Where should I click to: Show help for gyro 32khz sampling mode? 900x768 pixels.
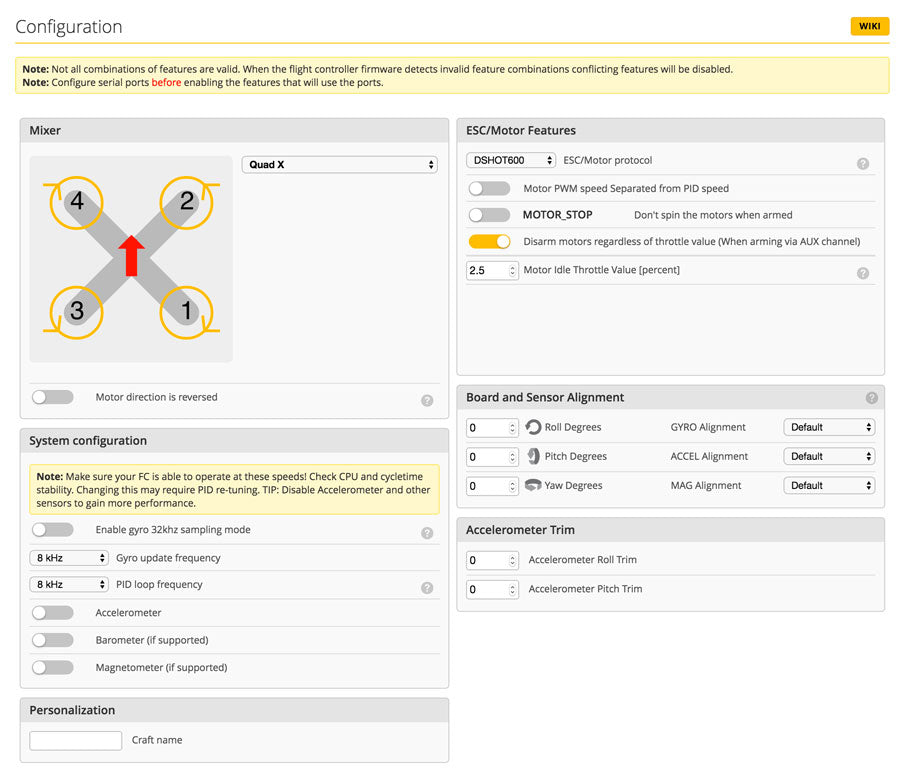click(x=426, y=533)
